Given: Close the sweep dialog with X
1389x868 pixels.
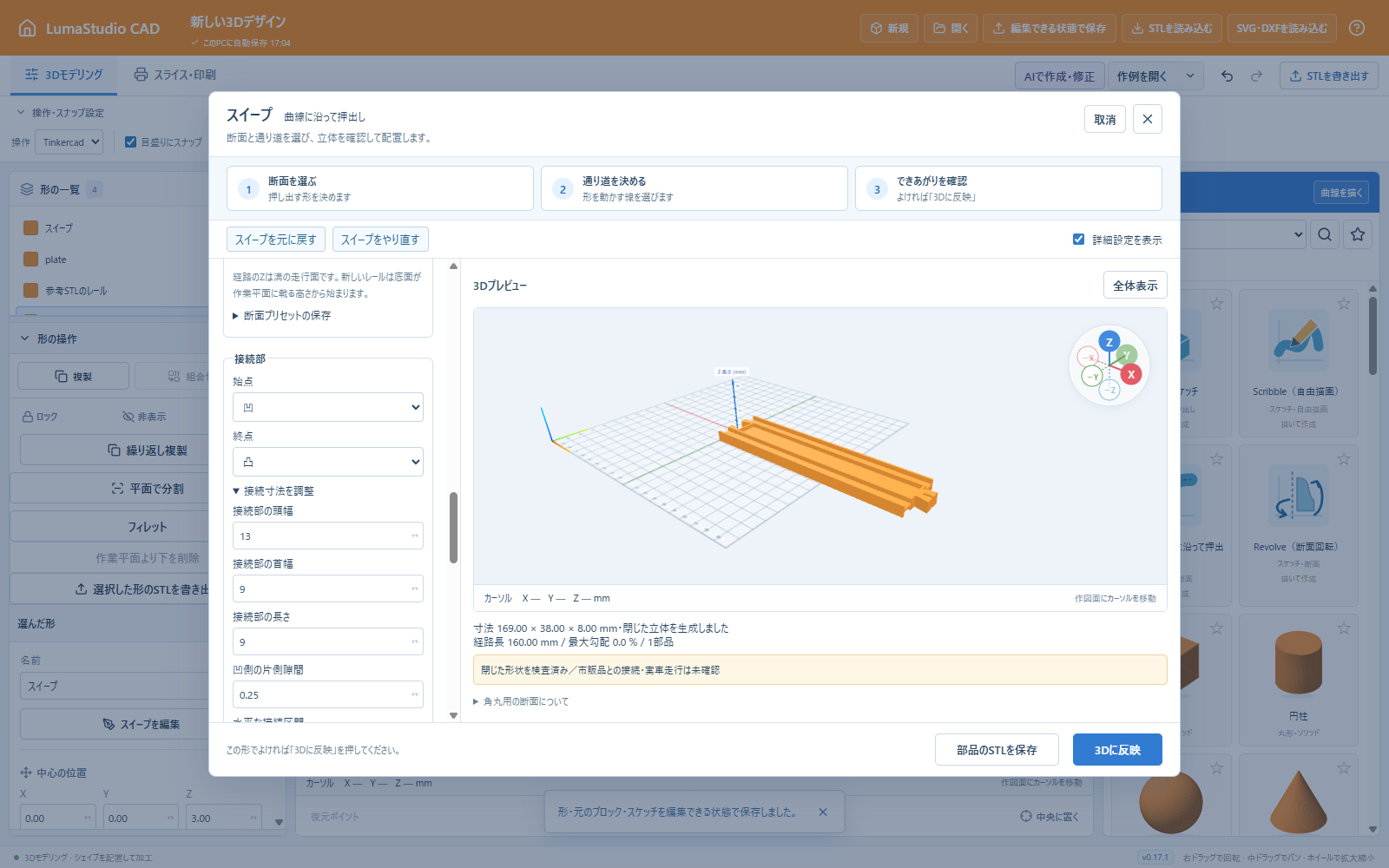Looking at the screenshot, I should (x=1148, y=119).
